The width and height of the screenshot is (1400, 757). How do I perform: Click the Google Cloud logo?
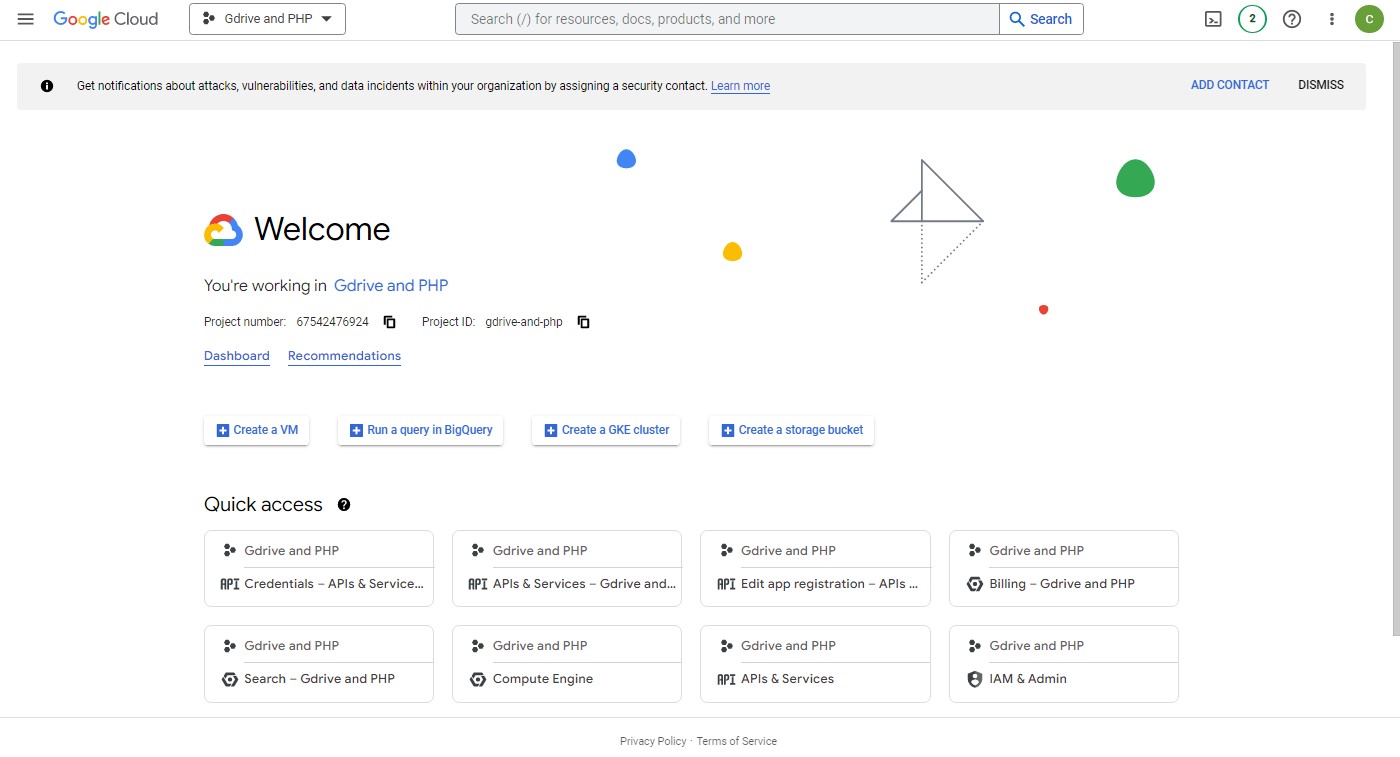[x=106, y=19]
